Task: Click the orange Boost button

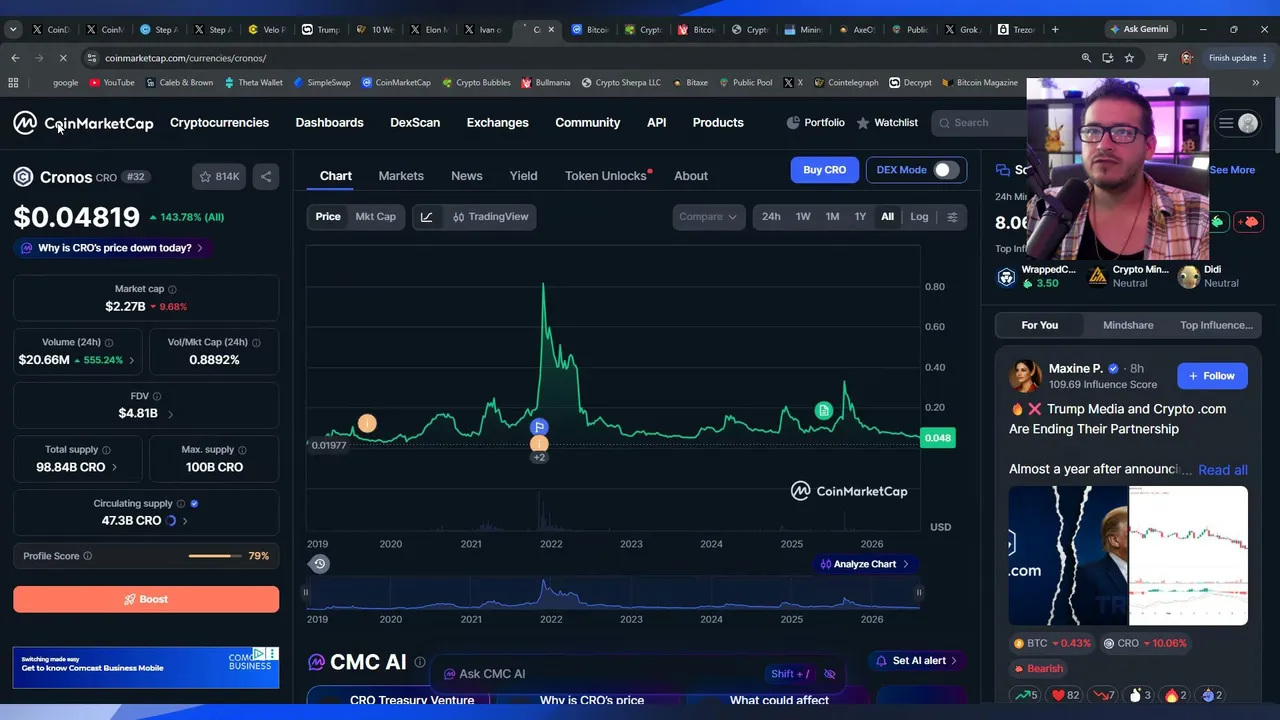Action: pyautogui.click(x=146, y=599)
